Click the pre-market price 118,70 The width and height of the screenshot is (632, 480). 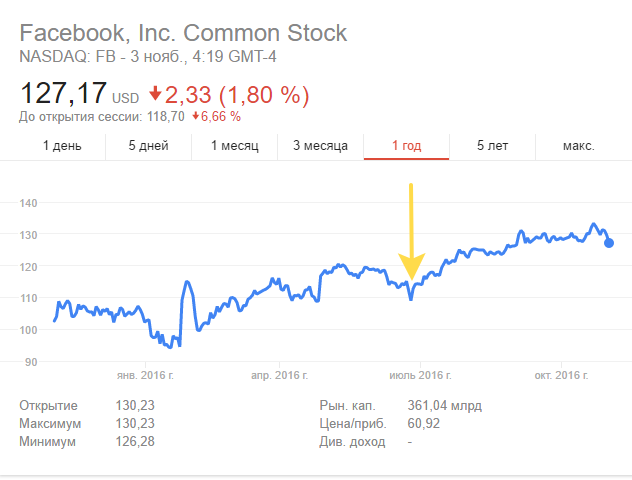pyautogui.click(x=164, y=117)
